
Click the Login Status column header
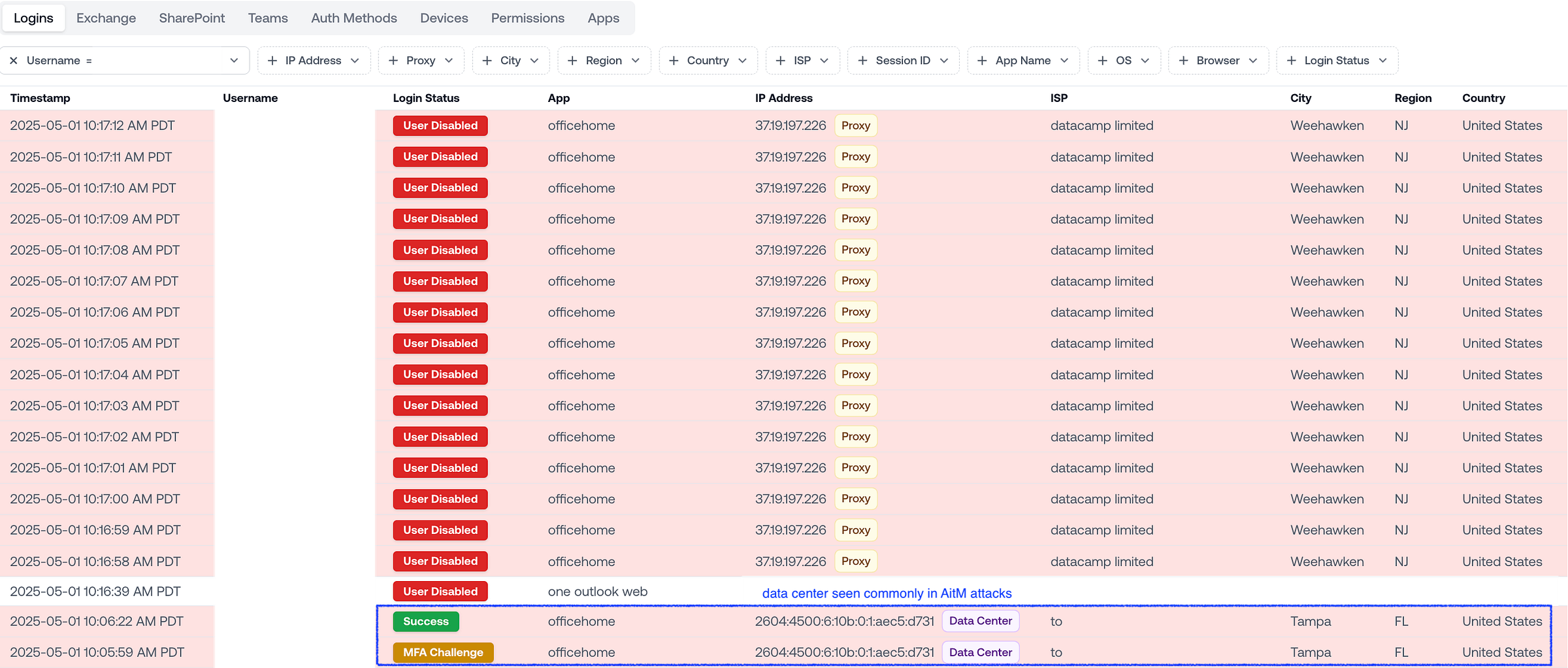426,98
